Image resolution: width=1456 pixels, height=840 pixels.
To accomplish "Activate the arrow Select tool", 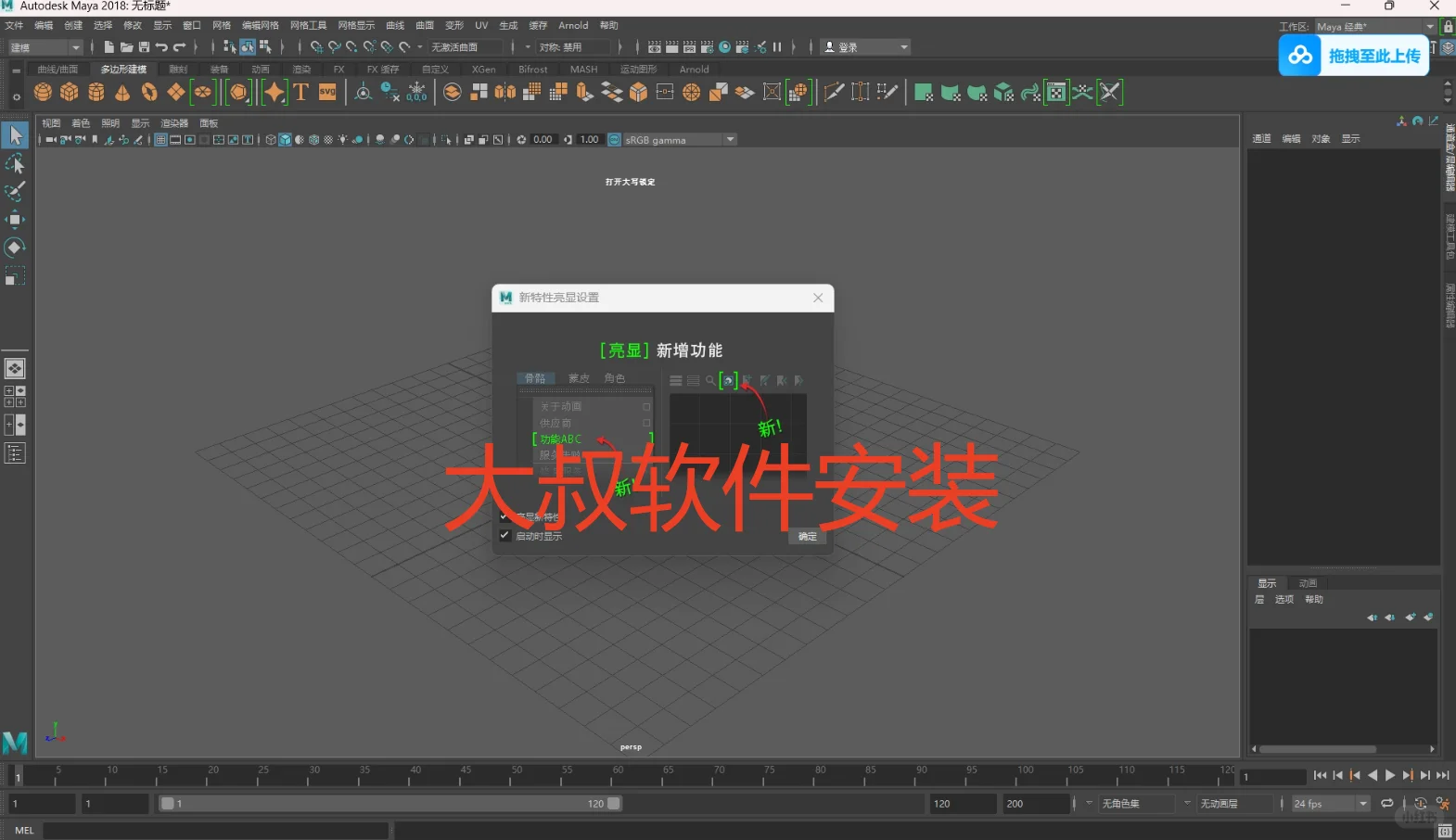I will (15, 135).
